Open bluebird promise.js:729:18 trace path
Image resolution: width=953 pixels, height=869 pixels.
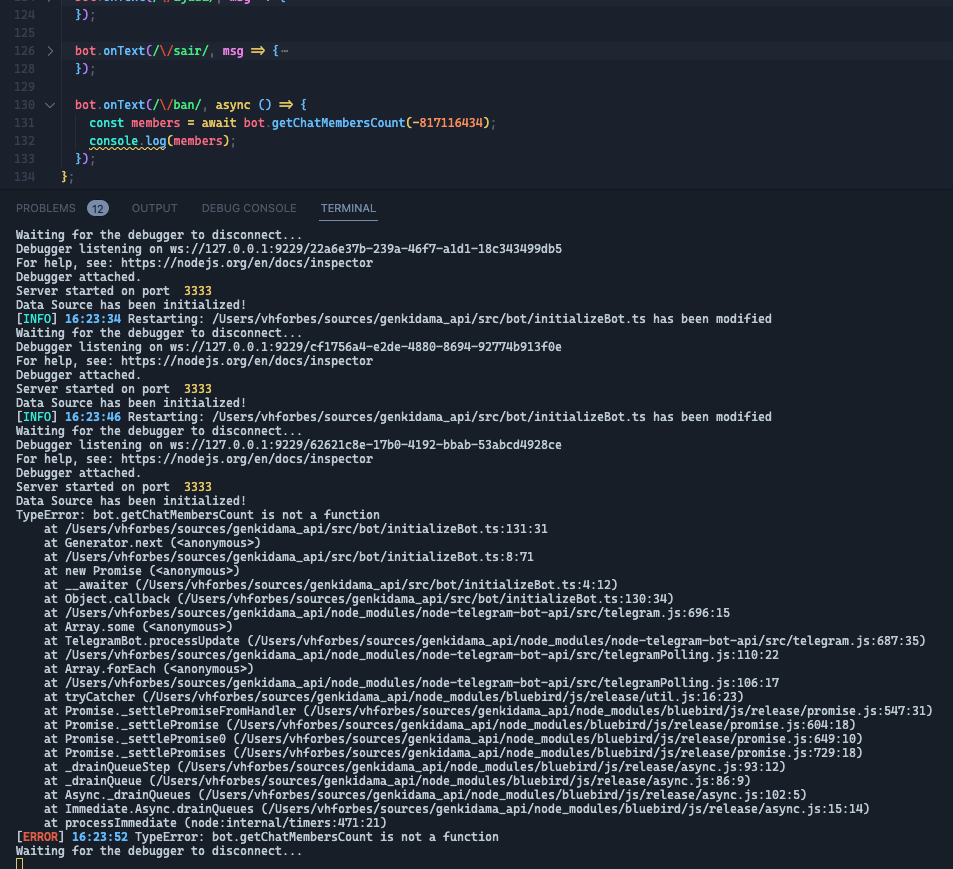[548, 752]
